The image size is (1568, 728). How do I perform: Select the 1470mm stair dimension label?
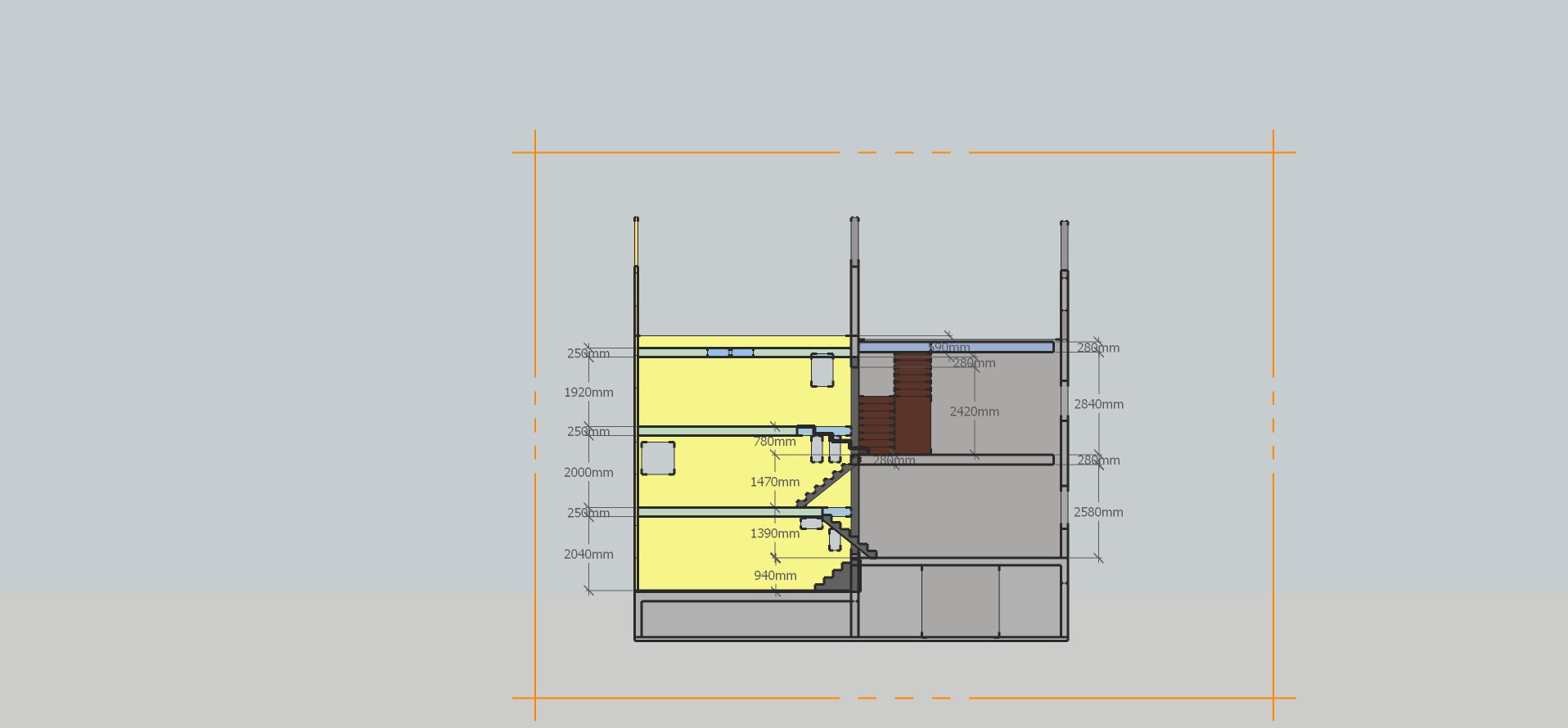pyautogui.click(x=775, y=483)
